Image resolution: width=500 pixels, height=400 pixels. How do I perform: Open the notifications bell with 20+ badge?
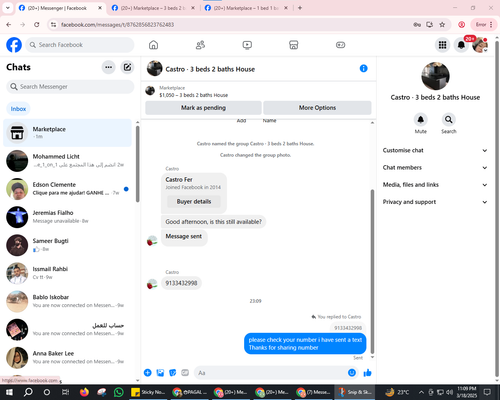461,45
